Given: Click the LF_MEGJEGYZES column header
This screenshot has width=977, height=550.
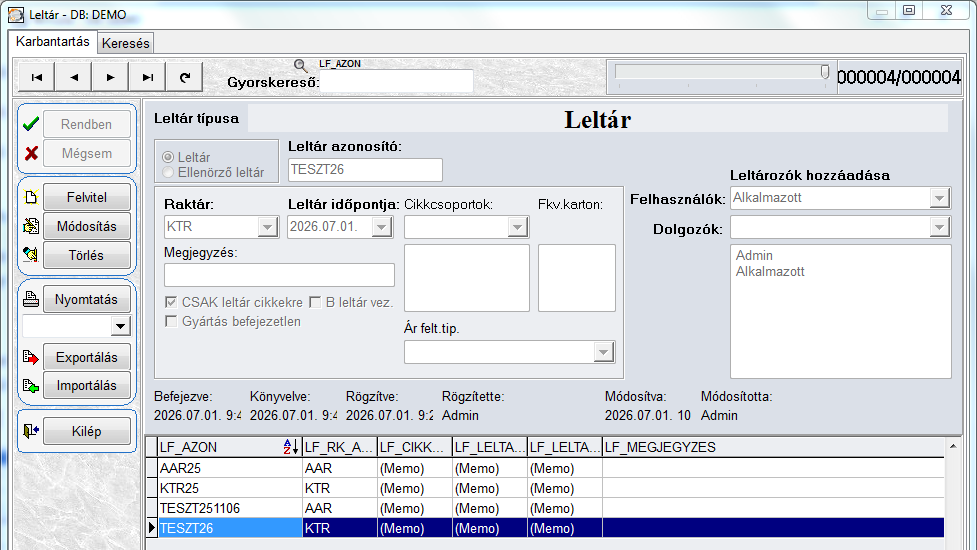Looking at the screenshot, I should [x=773, y=447].
